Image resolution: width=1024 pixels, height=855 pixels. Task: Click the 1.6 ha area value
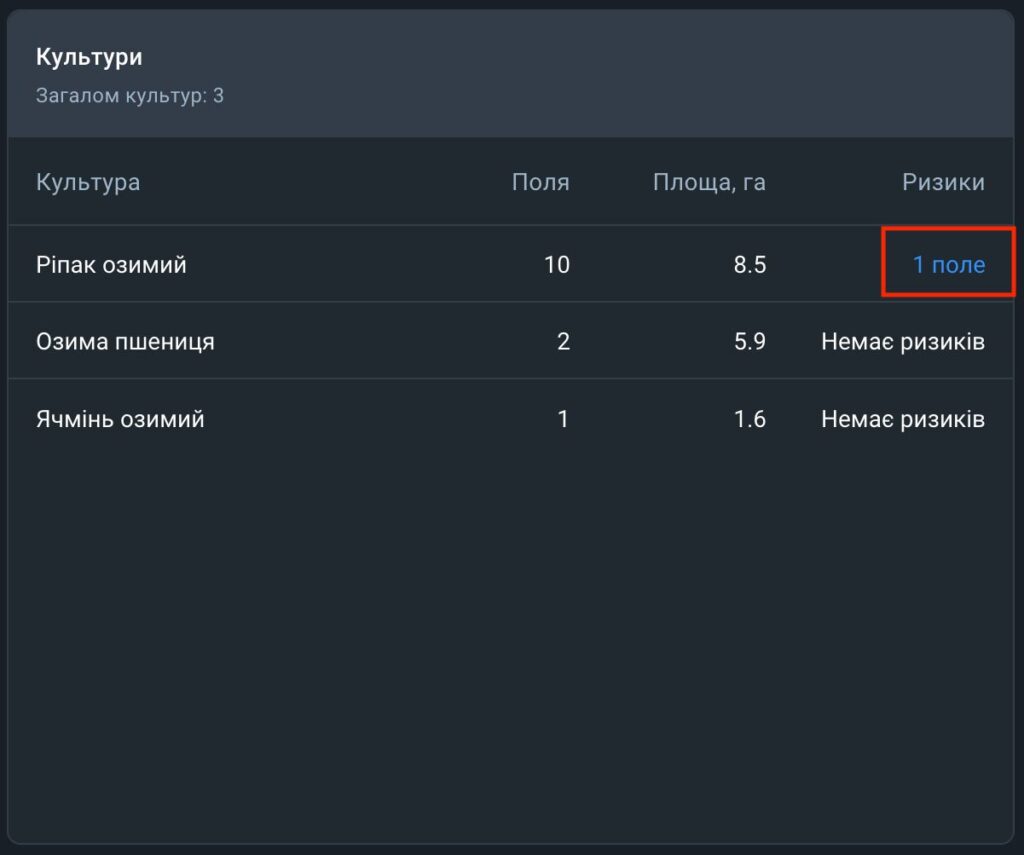749,419
